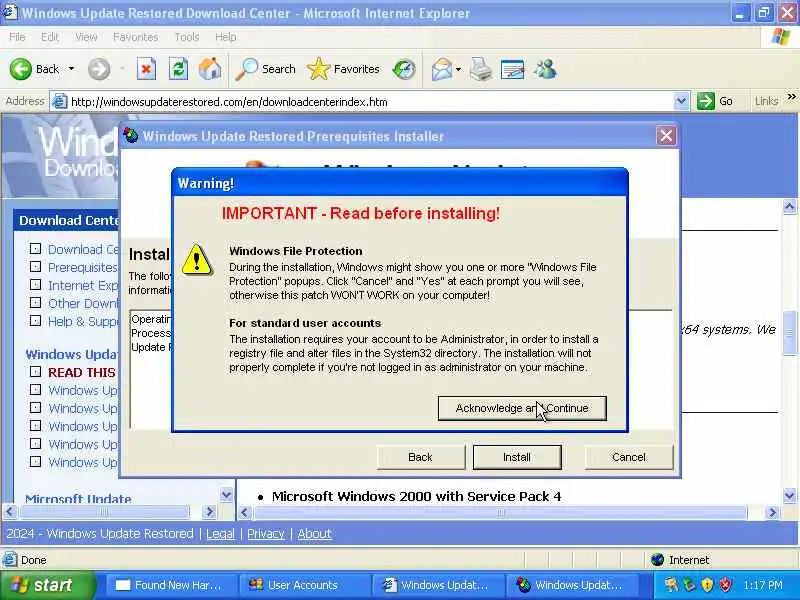
Task: Open the Edit menu
Action: click(49, 37)
